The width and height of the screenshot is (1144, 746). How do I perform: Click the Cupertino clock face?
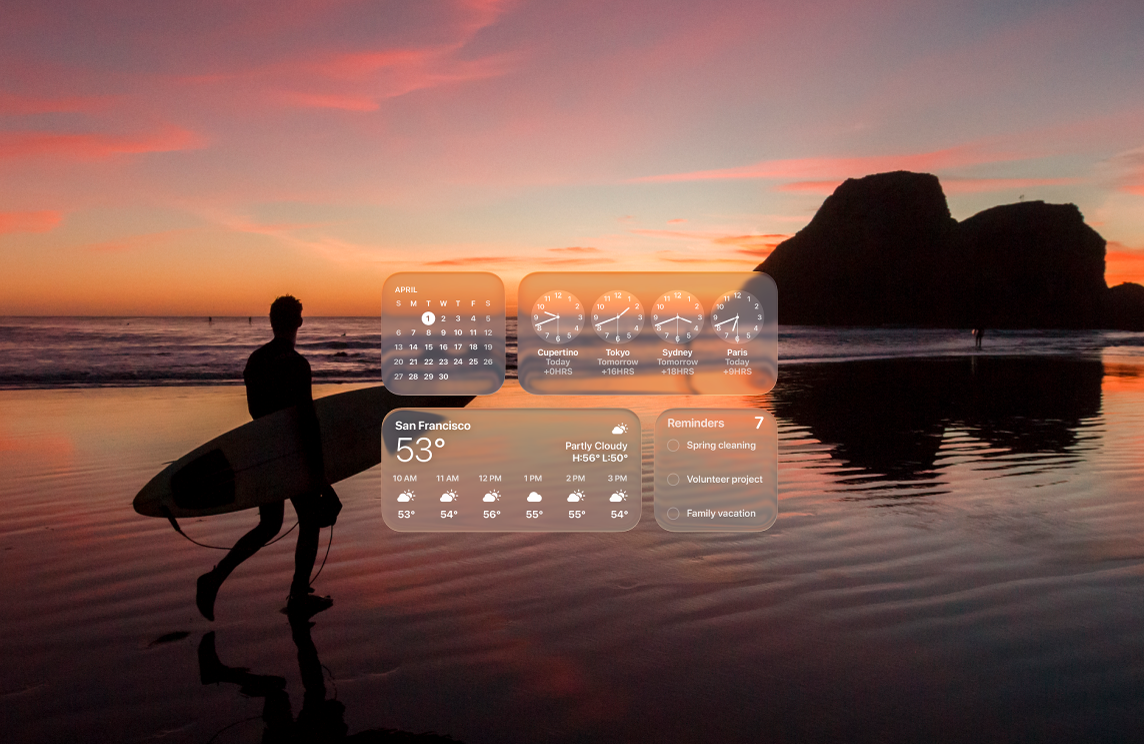tap(558, 316)
